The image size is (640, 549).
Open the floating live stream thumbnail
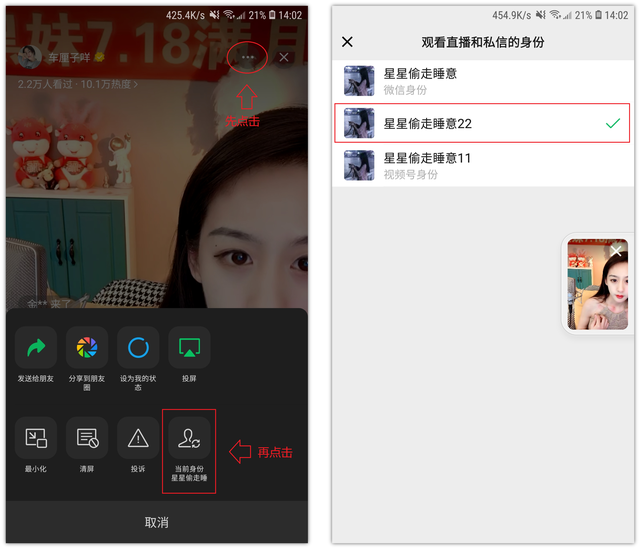click(x=597, y=284)
